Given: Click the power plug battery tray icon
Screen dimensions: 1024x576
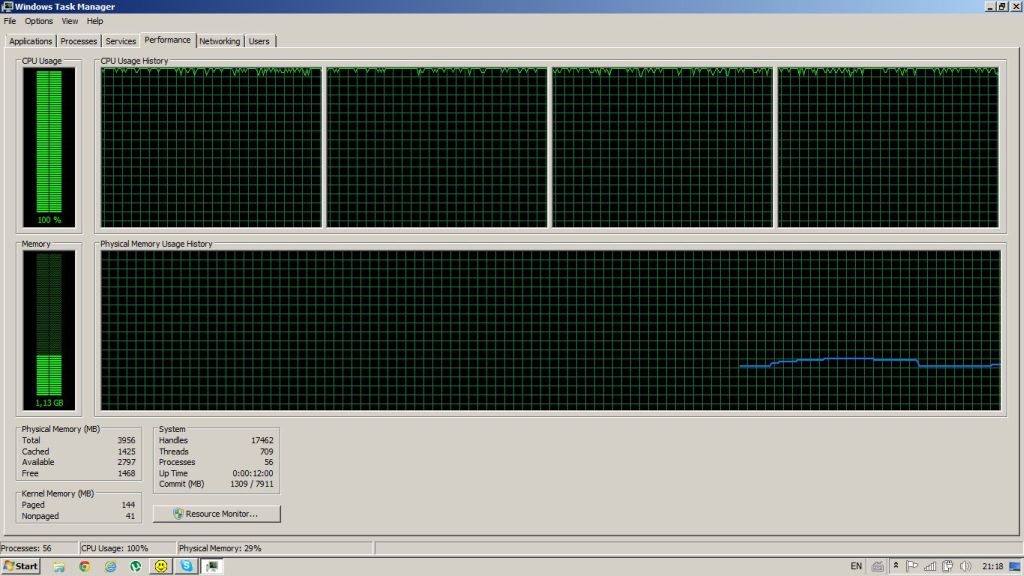Looking at the screenshot, I should point(946,566).
